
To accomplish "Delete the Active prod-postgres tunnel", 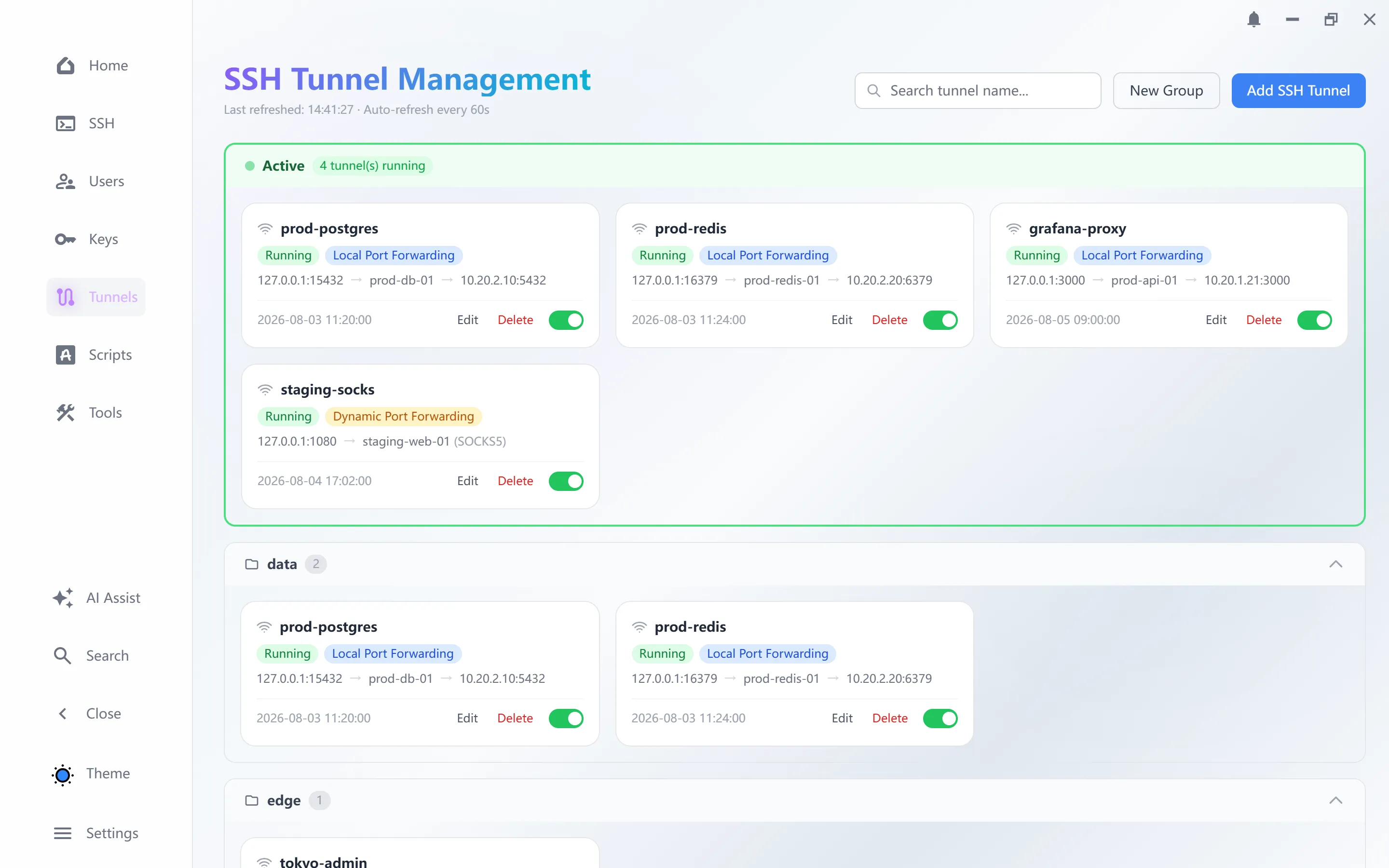I will [x=515, y=320].
